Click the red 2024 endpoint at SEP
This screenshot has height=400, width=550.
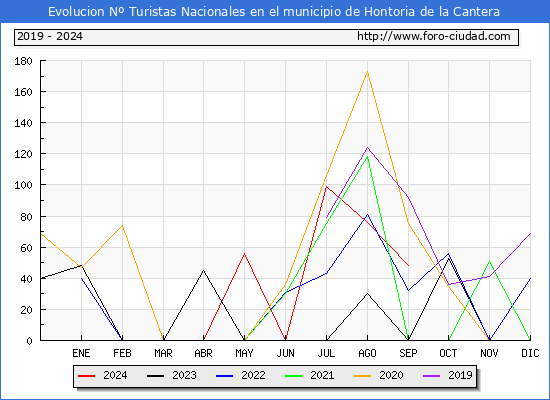coord(408,266)
